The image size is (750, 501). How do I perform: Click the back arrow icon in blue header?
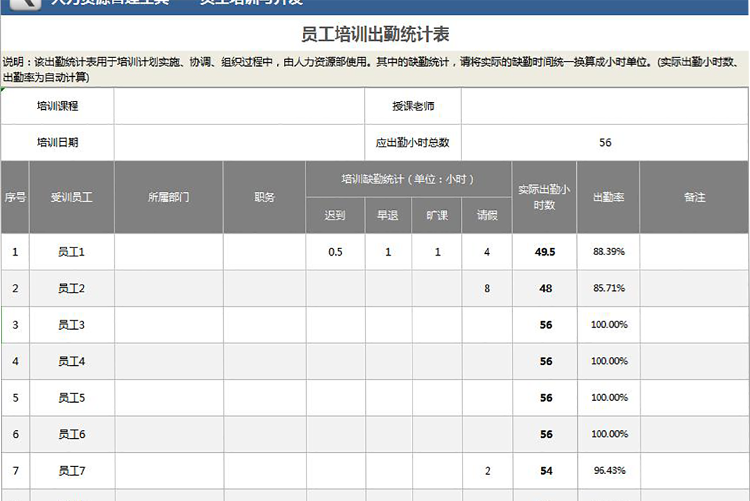tap(25, 3)
